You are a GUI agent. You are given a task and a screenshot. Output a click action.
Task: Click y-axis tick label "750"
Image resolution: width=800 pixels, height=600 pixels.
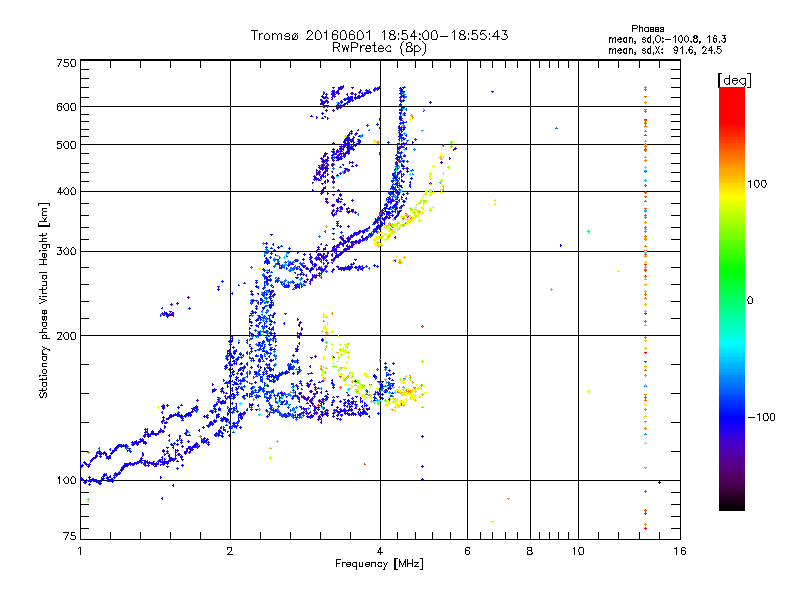[66, 63]
